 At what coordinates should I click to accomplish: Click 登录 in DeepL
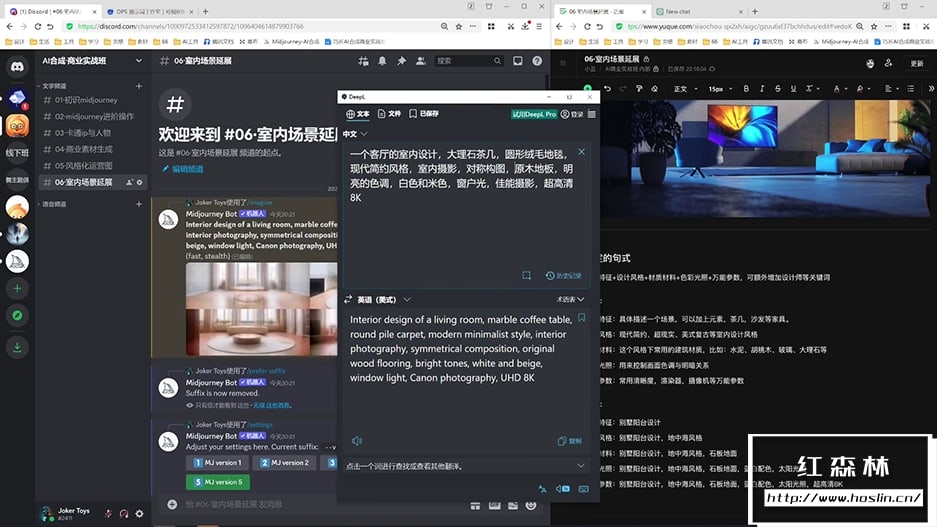tap(572, 114)
